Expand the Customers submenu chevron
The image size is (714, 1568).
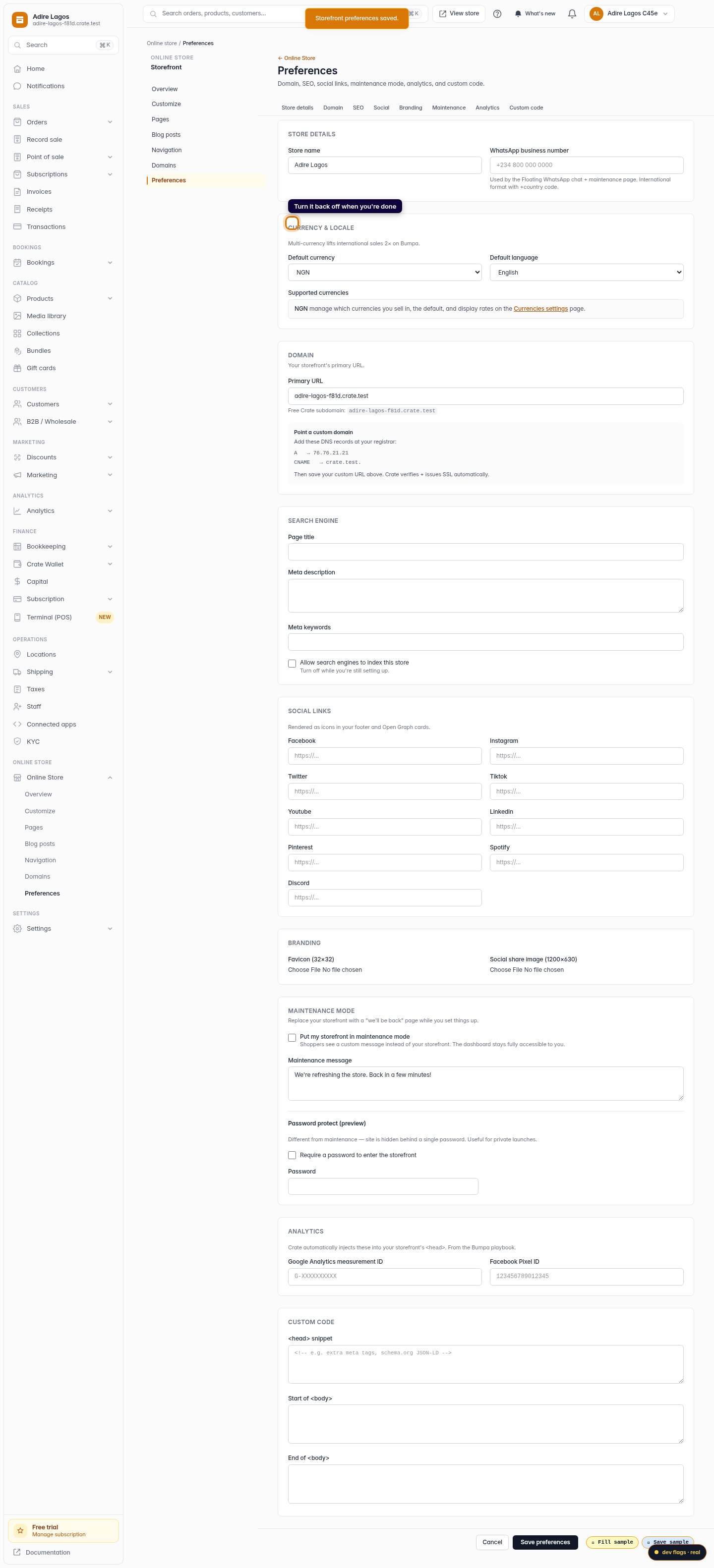click(110, 404)
